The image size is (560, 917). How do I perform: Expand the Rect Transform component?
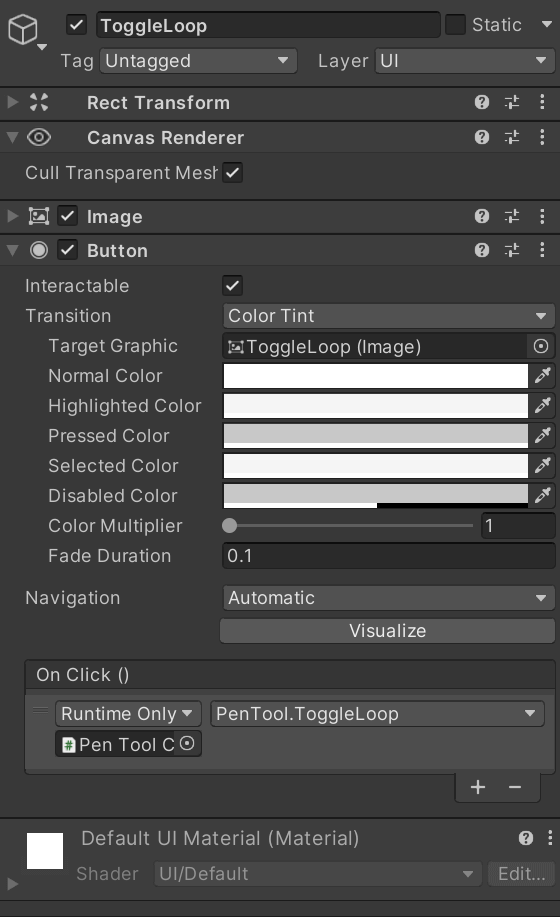[12, 102]
